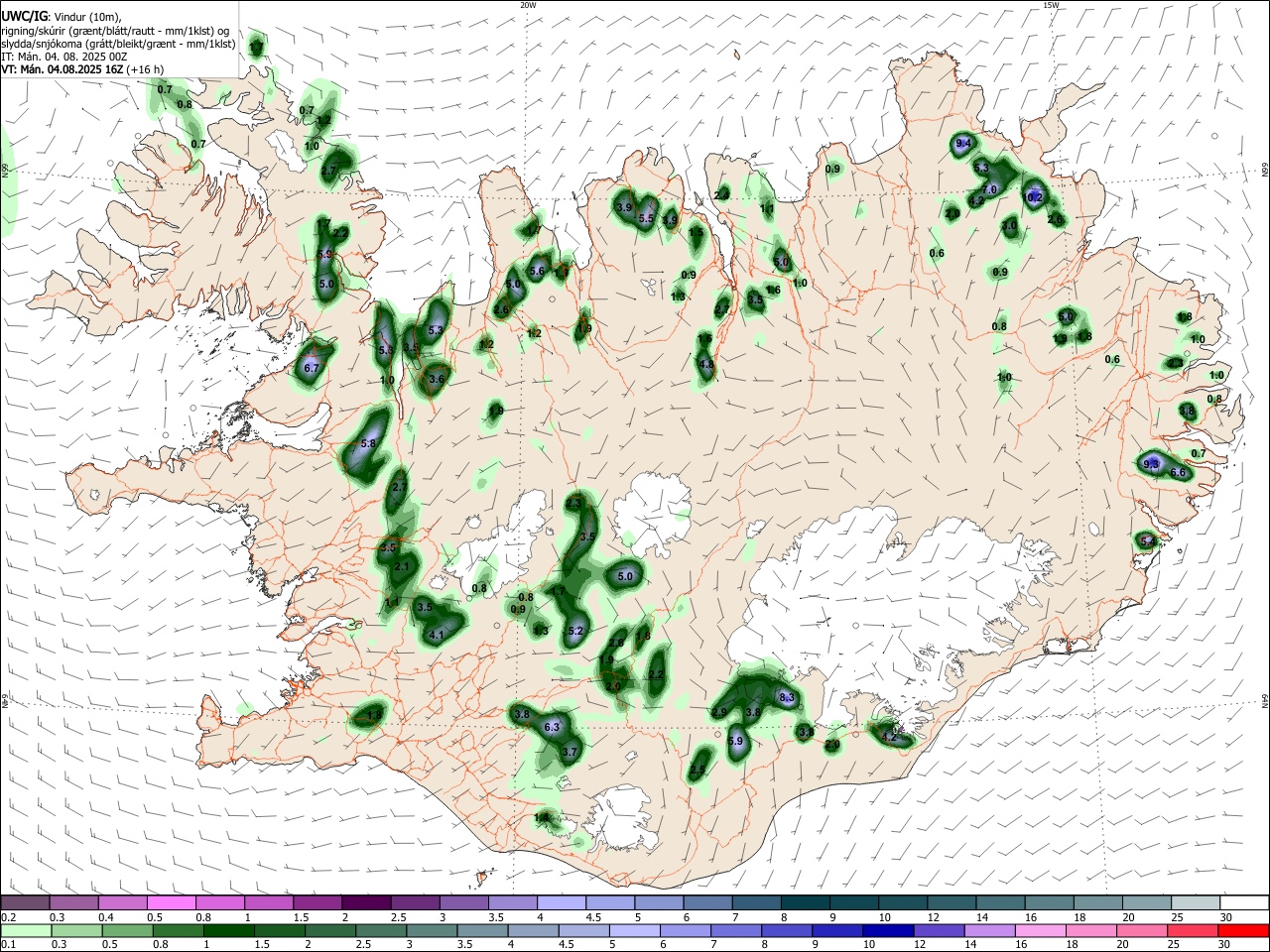Click the pale grey 25–30 snow legend swatch
This screenshot has width=1270, height=952.
click(1195, 902)
